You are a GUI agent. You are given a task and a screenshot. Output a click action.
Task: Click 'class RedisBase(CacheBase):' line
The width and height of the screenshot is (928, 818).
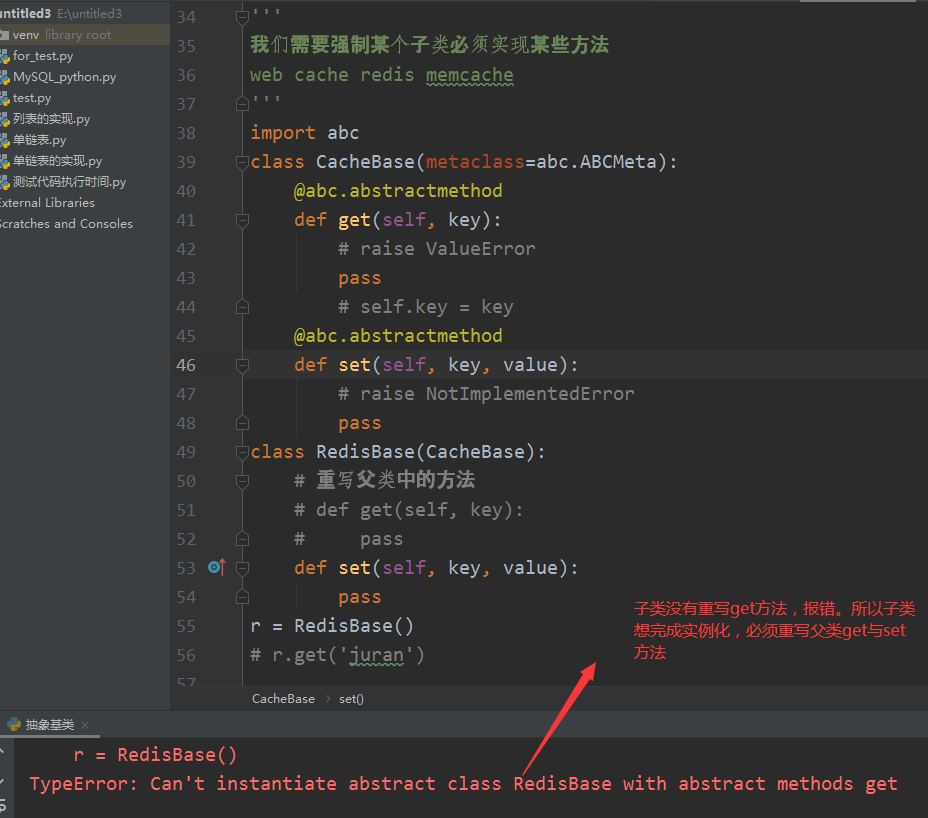coord(398,452)
